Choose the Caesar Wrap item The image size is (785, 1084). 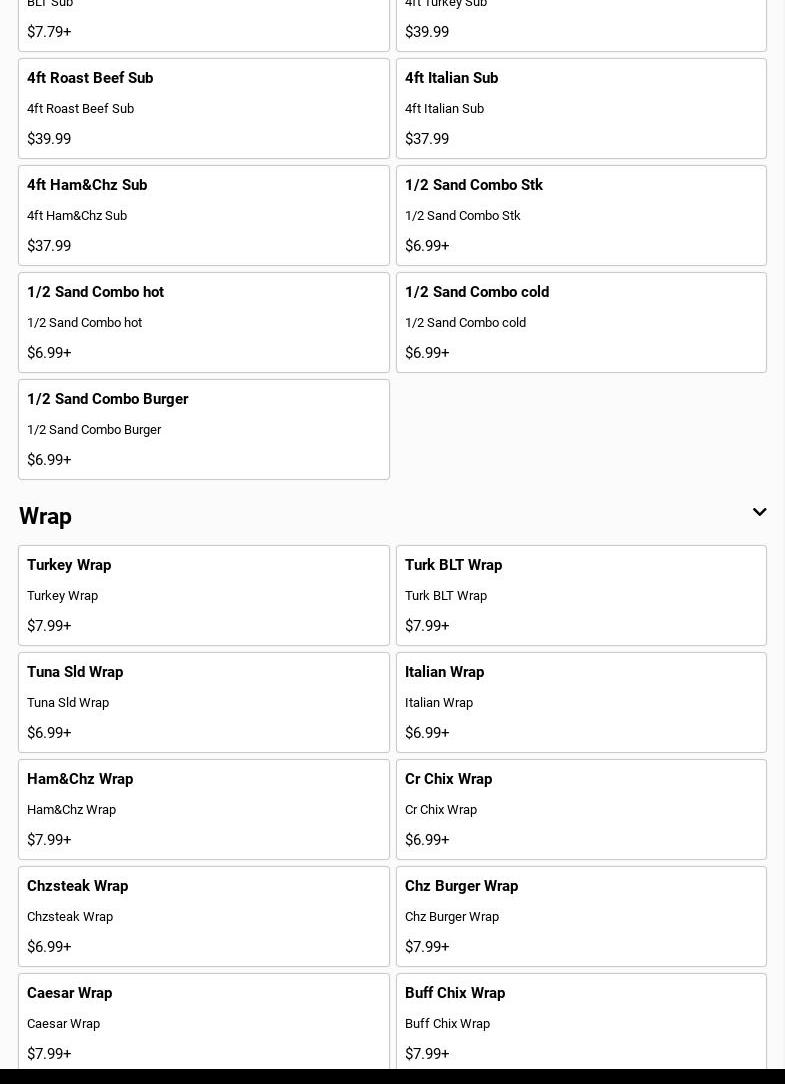(203, 1022)
